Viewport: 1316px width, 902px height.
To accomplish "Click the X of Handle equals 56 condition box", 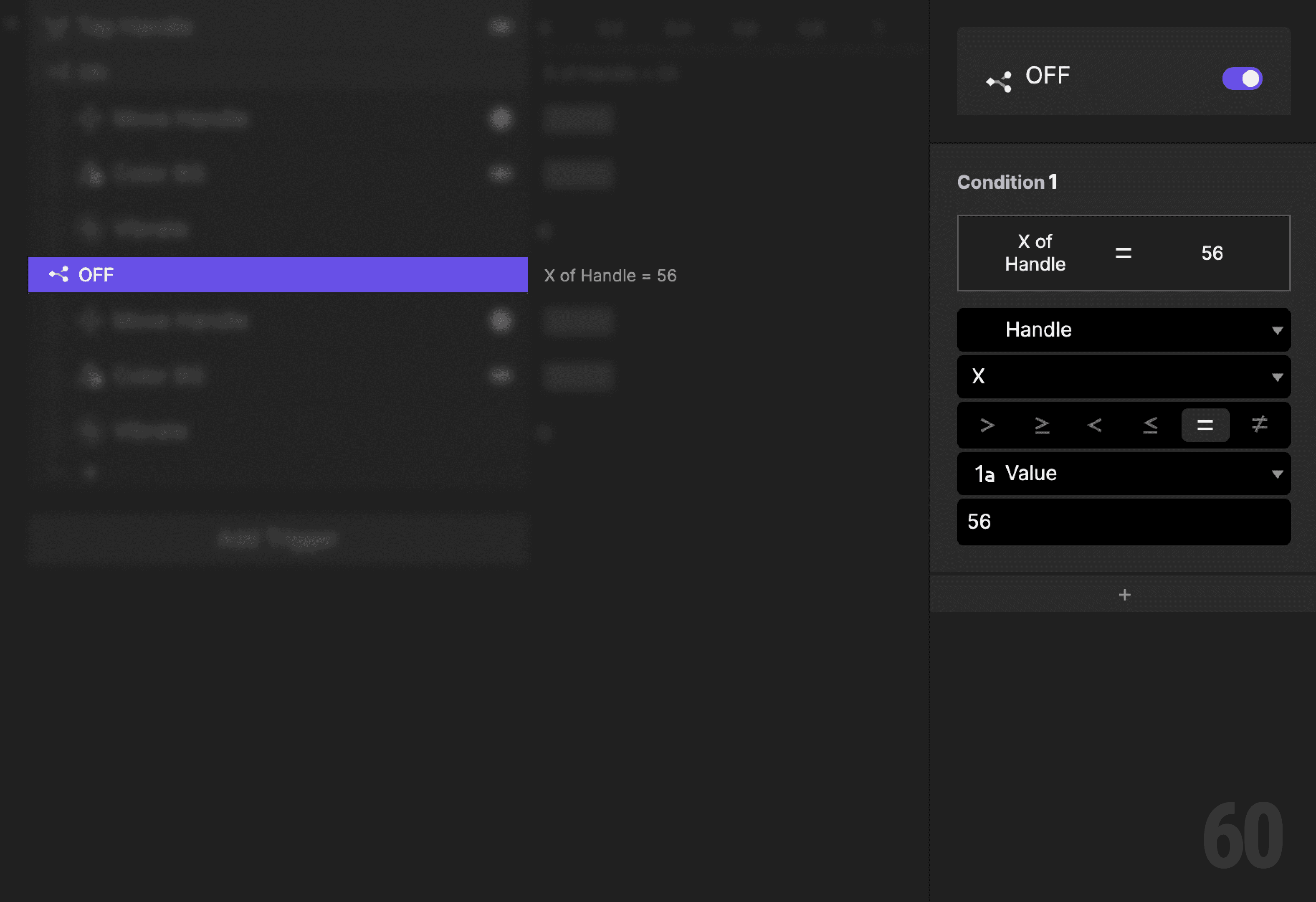I will click(1124, 253).
